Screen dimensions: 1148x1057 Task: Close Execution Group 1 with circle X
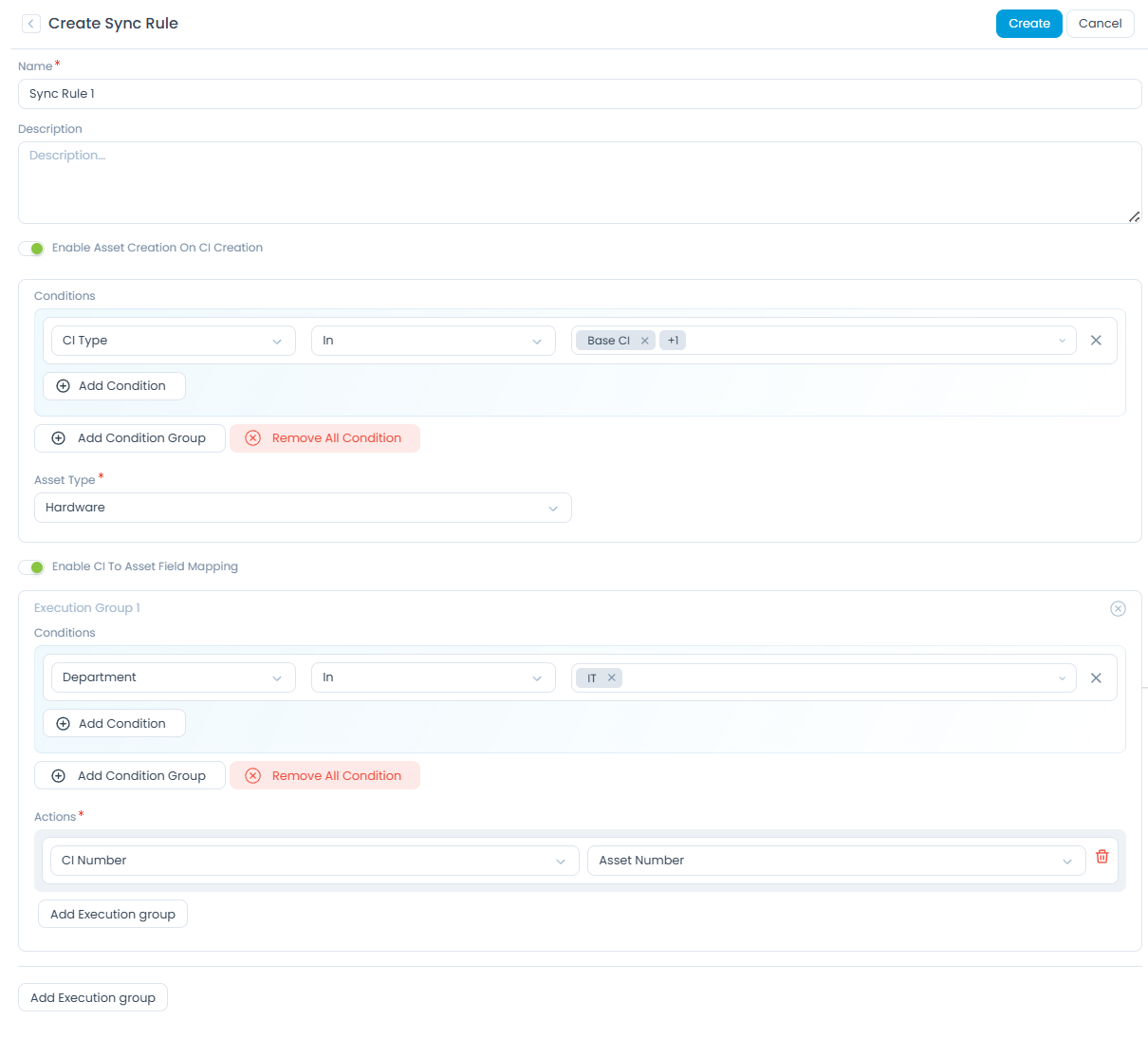tap(1118, 608)
